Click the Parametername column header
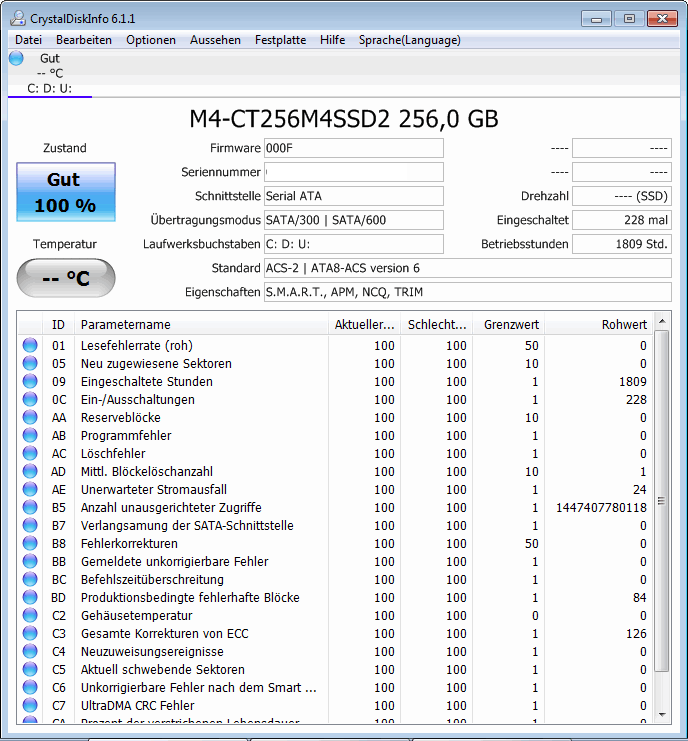Screen dimensions: 688x741 click(201, 325)
